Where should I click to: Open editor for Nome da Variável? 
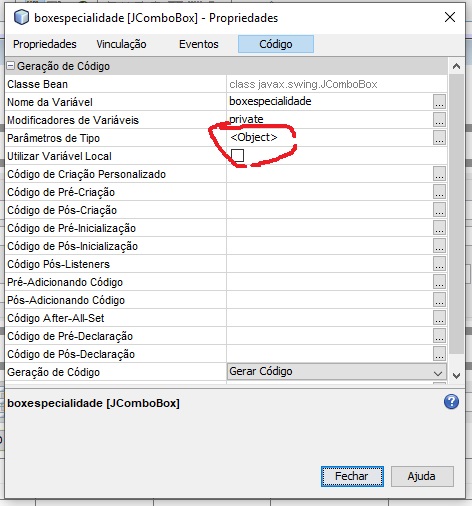pos(439,102)
